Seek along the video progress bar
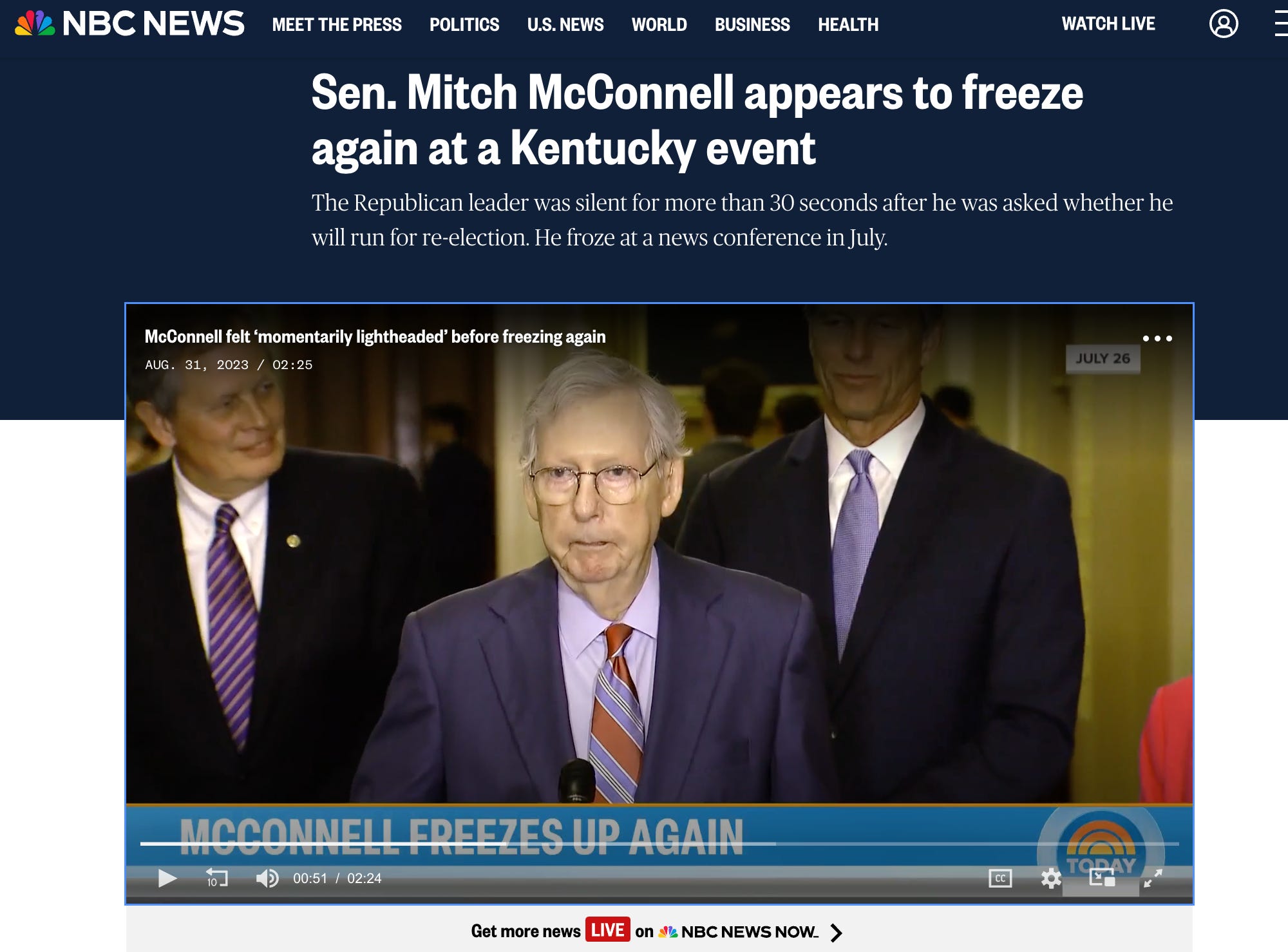Image resolution: width=1288 pixels, height=952 pixels. click(659, 843)
